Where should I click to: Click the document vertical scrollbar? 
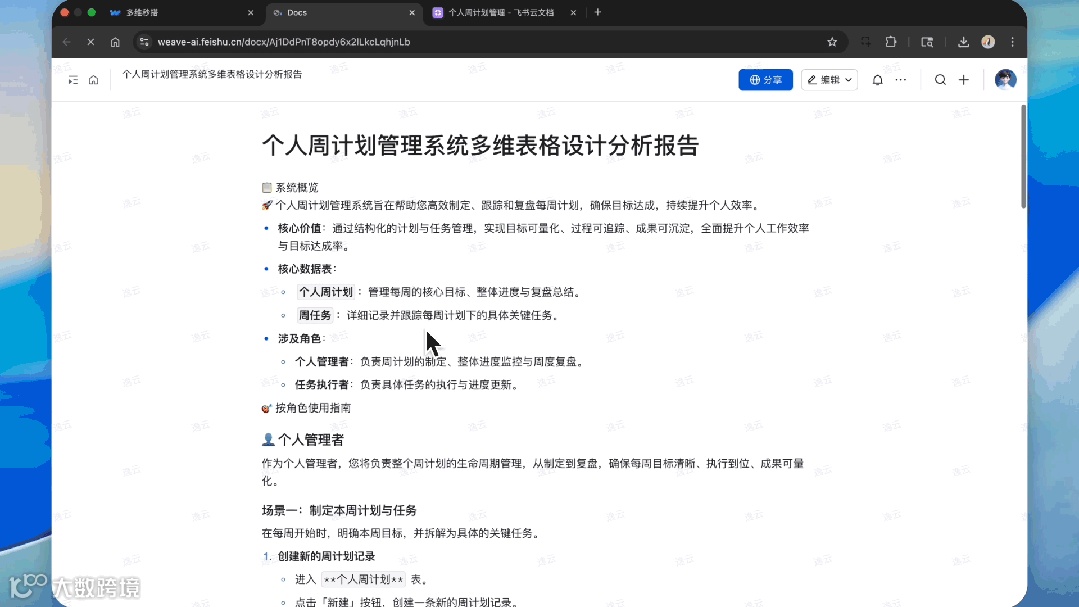pos(1023,157)
